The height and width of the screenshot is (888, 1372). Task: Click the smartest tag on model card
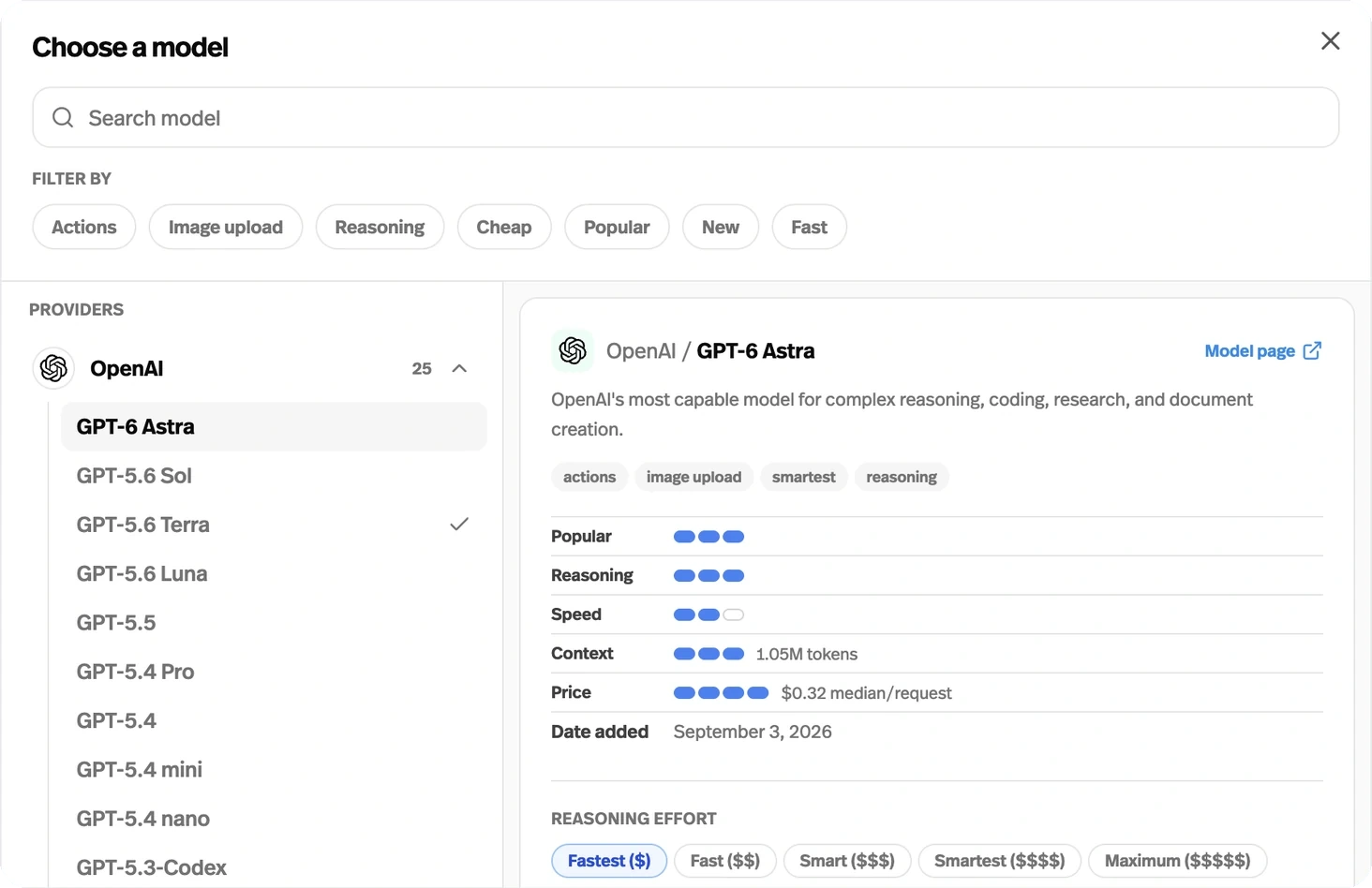[804, 477]
